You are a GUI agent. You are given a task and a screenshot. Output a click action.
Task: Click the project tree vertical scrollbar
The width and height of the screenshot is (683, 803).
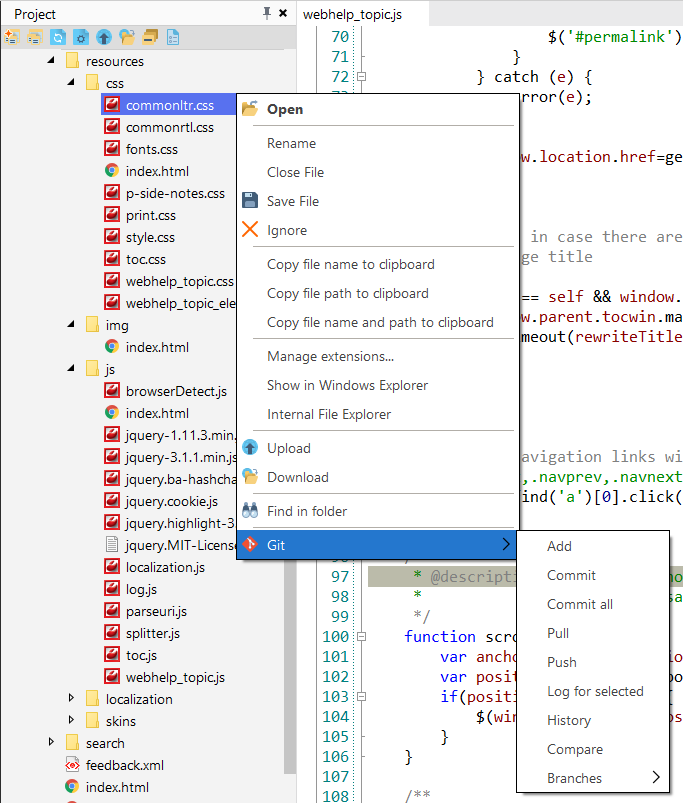290,666
